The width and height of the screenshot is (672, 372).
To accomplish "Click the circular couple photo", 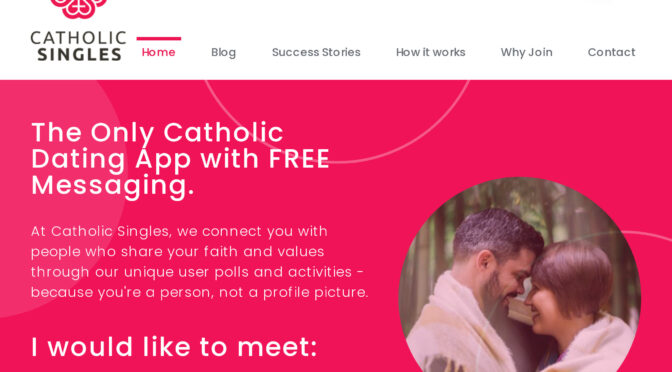I will tap(520, 275).
